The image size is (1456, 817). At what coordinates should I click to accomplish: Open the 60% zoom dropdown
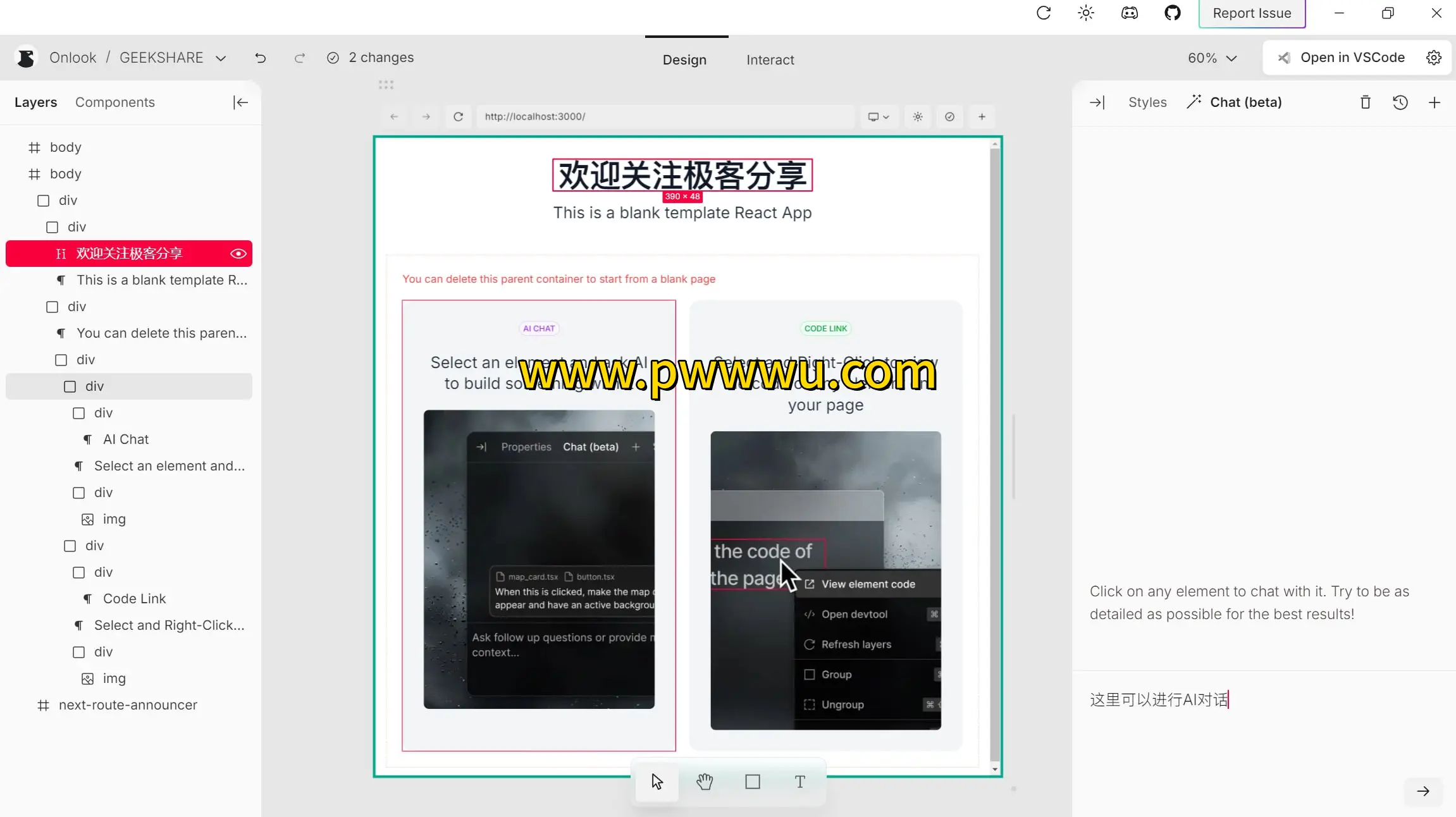(1212, 58)
